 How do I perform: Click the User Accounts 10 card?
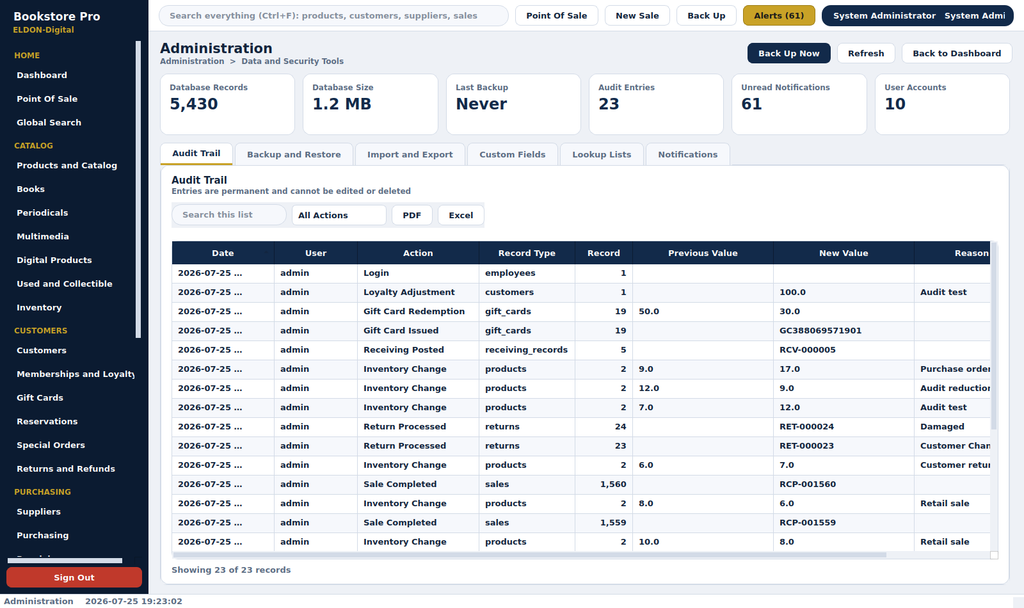coord(942,104)
